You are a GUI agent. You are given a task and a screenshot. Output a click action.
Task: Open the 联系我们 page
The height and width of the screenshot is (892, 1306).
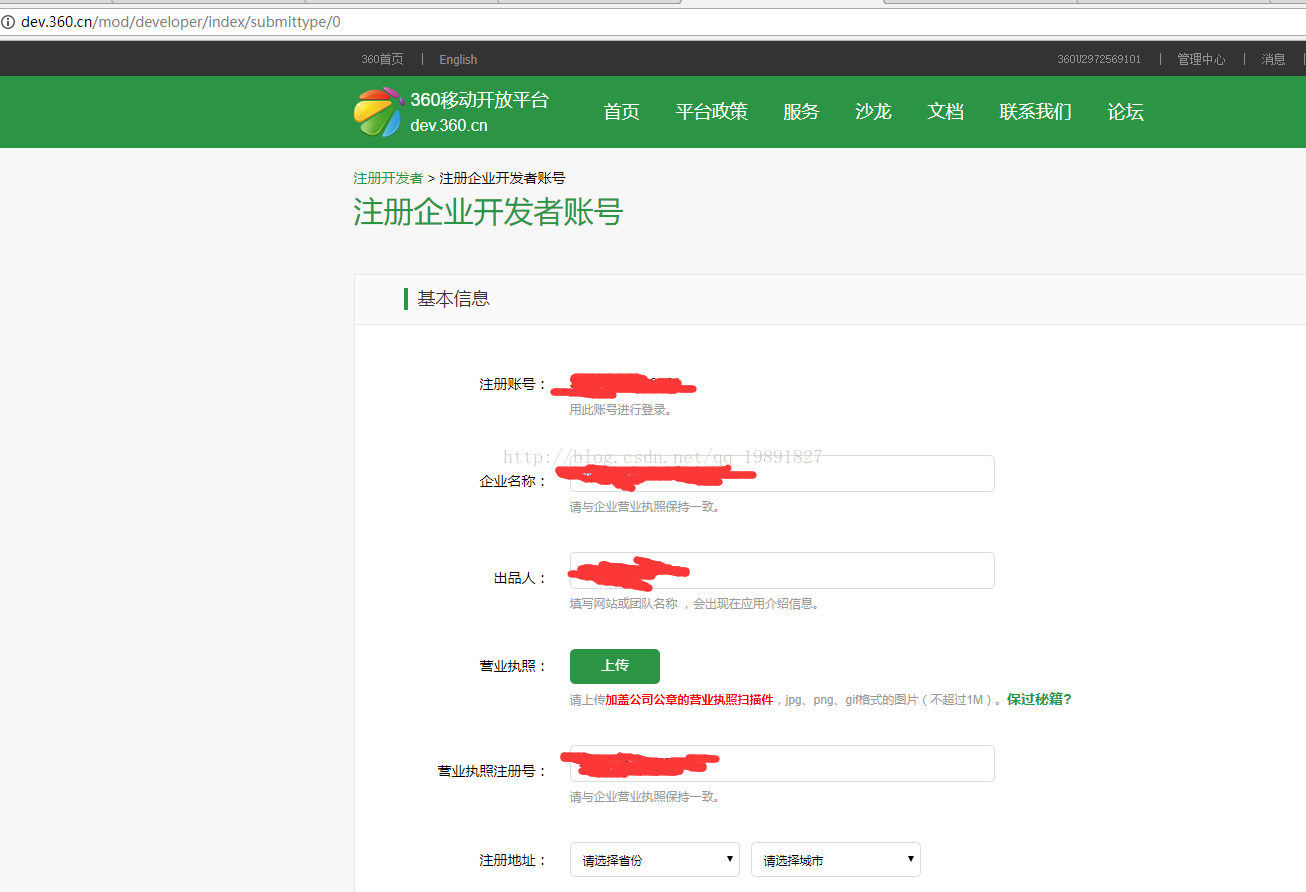point(1035,112)
